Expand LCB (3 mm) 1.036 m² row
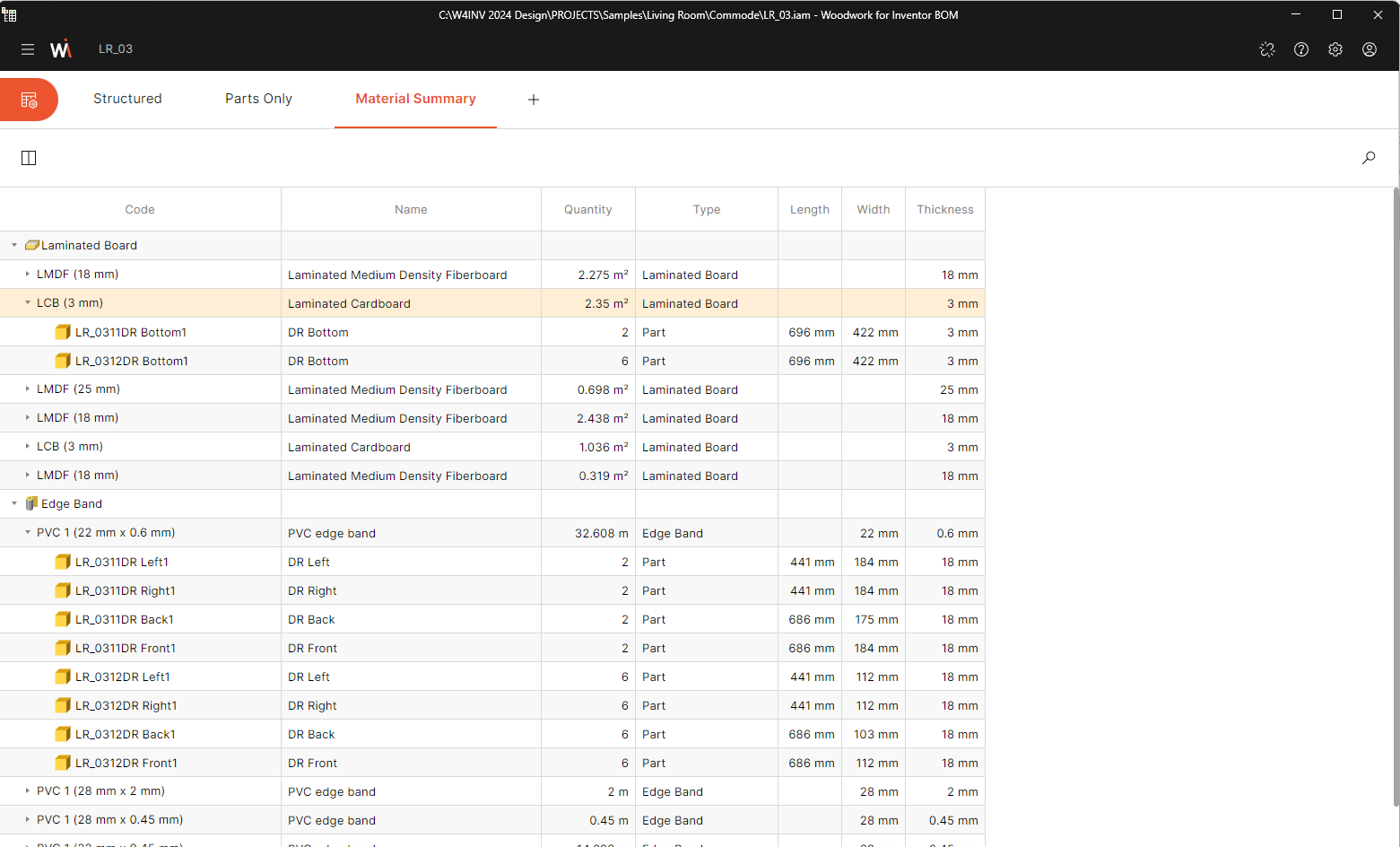This screenshot has width=1400, height=847. click(x=28, y=446)
